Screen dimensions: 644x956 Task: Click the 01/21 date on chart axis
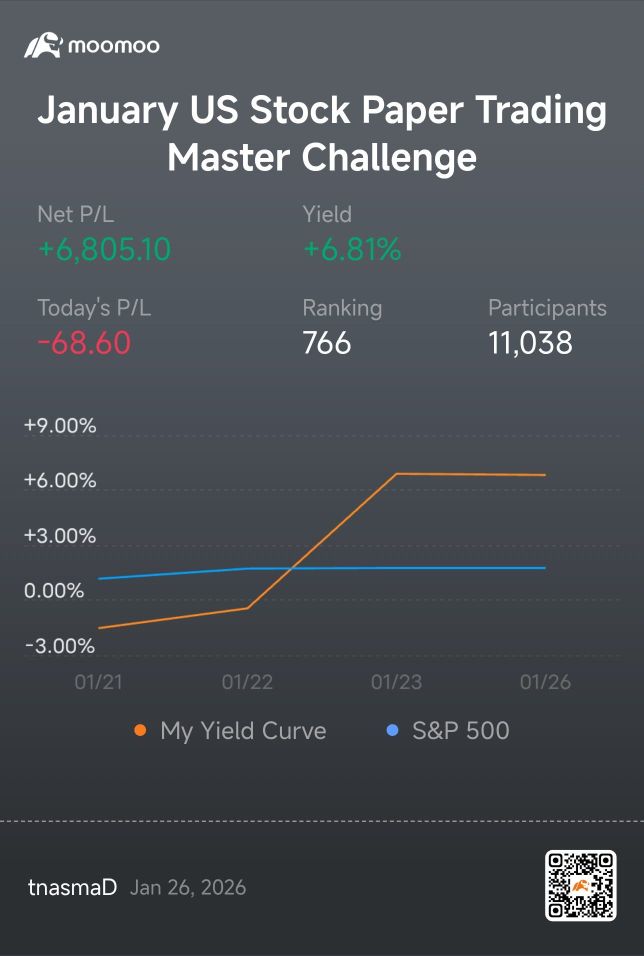98,682
